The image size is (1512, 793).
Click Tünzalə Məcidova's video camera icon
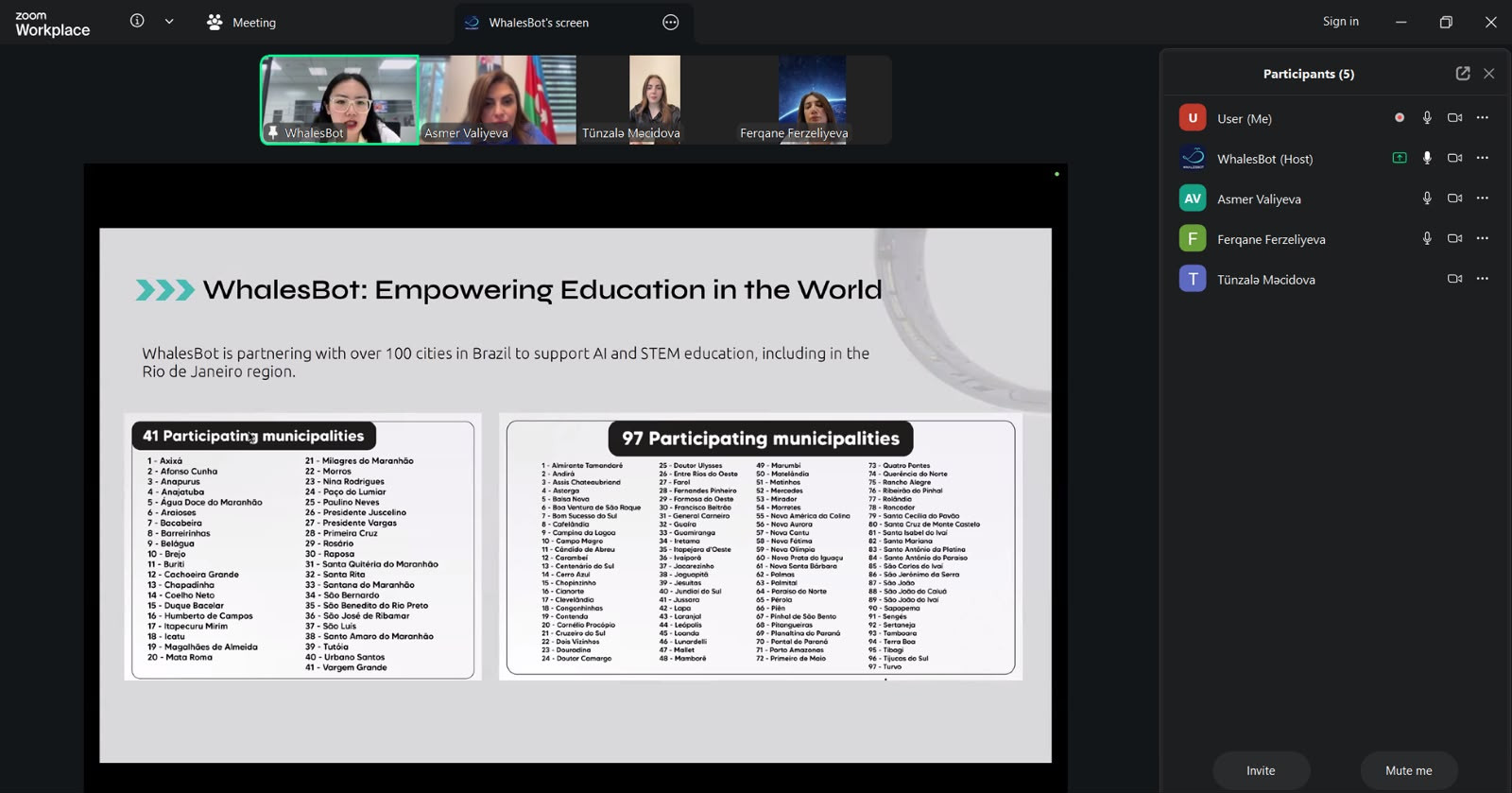point(1455,279)
